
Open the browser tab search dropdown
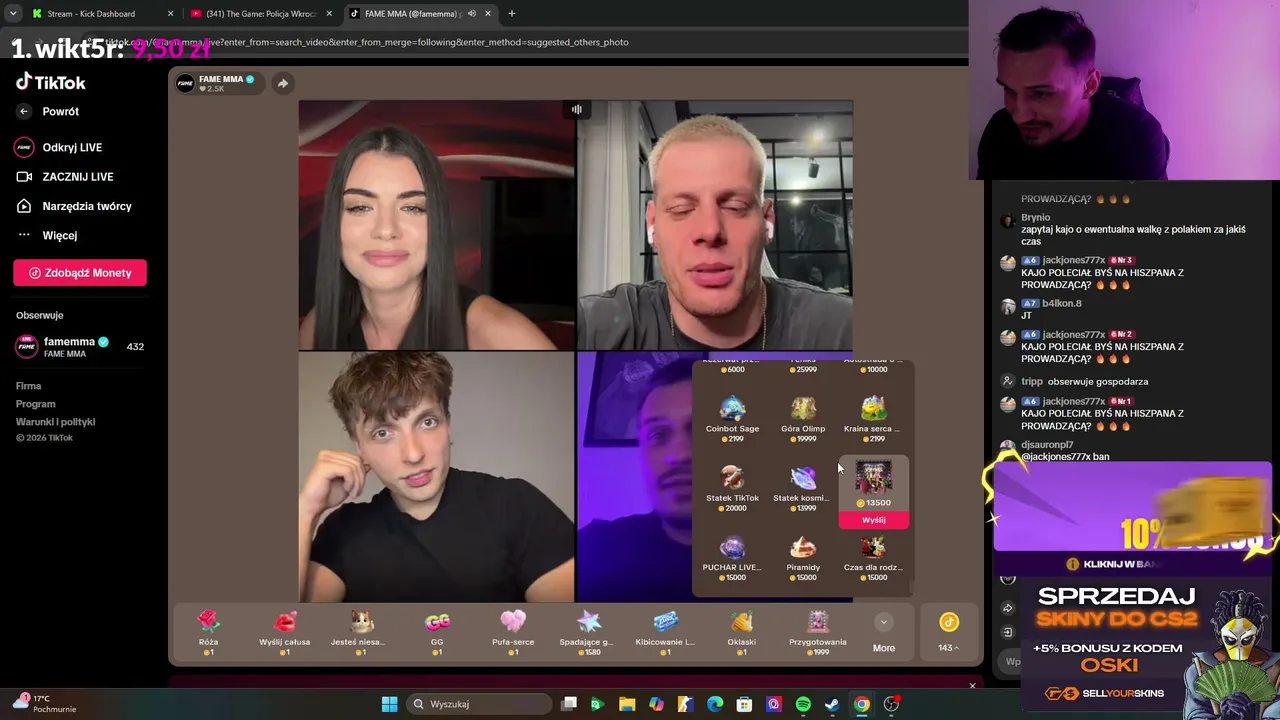pos(13,14)
